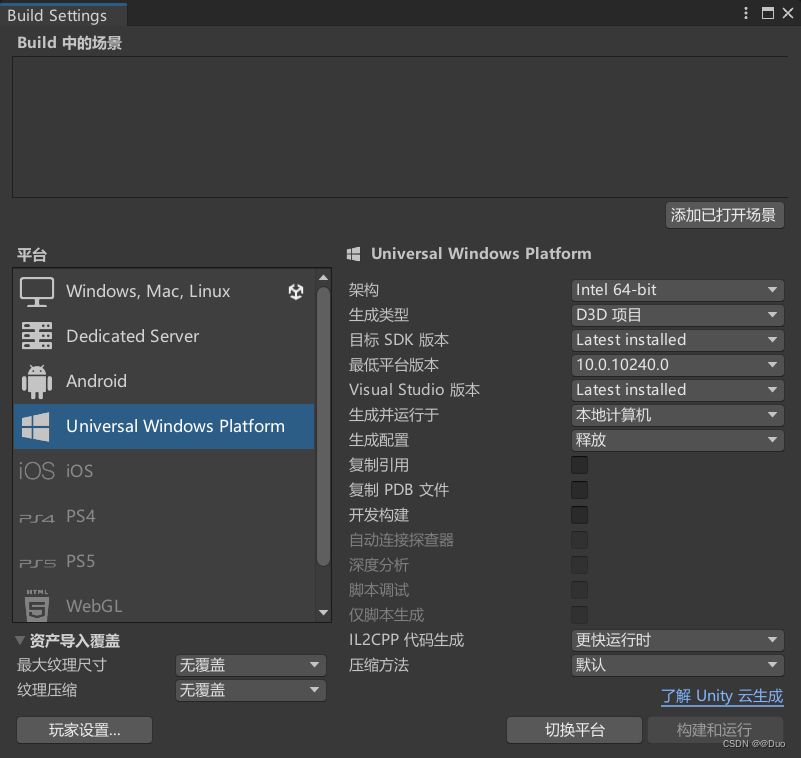This screenshot has width=801, height=758.
Task: Click the Unity logo beside Windows, Mac, Linux
Action: (296, 292)
